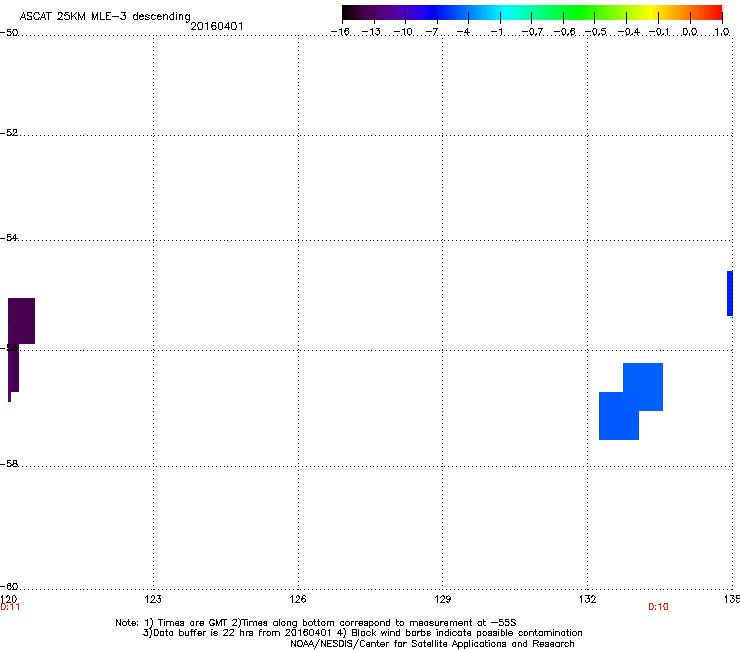Click the -50 latitude label
This screenshot has width=740, height=650.
point(9,33)
